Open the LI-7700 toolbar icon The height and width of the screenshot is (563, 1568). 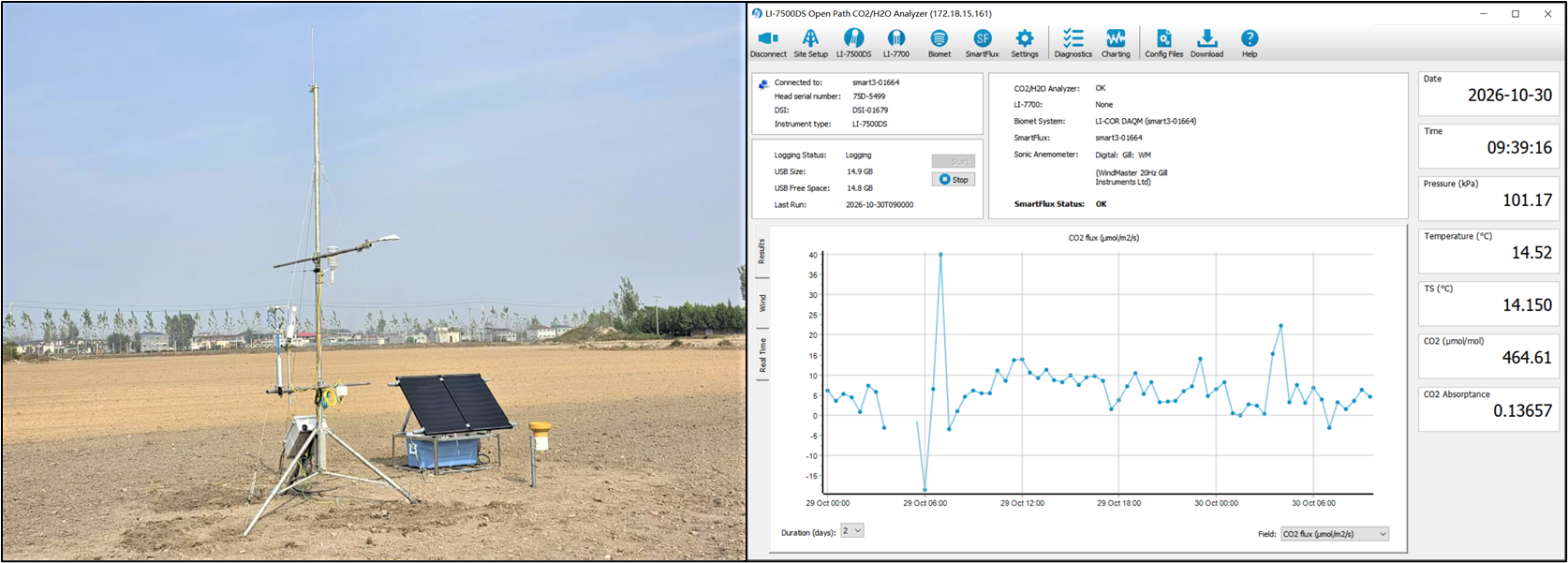tap(896, 43)
